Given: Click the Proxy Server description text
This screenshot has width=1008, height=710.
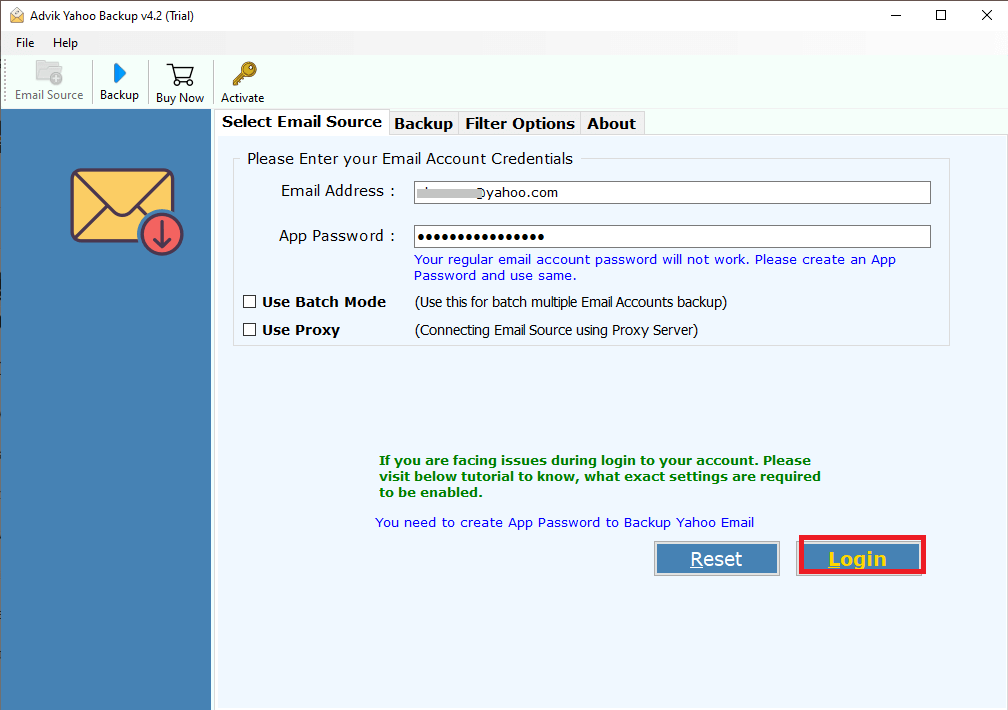Looking at the screenshot, I should click(x=556, y=330).
